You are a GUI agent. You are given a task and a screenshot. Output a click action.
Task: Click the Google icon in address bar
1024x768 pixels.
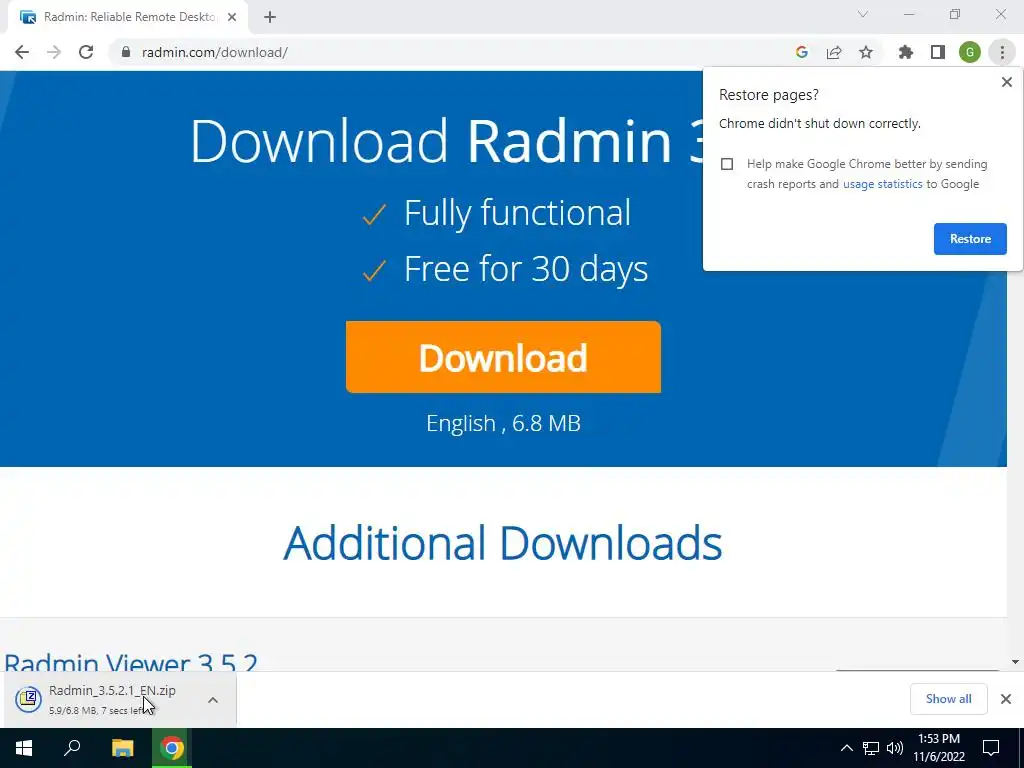(801, 52)
